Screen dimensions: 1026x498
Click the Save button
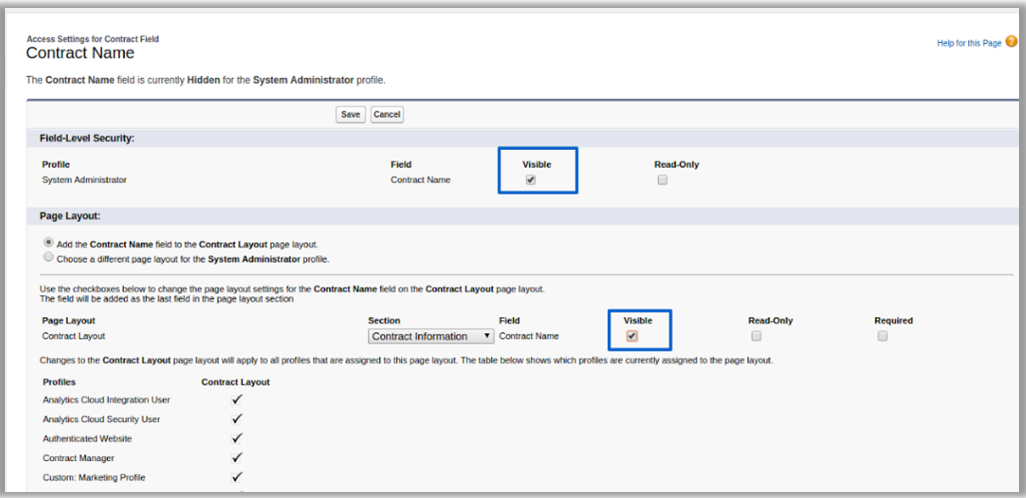tap(350, 115)
